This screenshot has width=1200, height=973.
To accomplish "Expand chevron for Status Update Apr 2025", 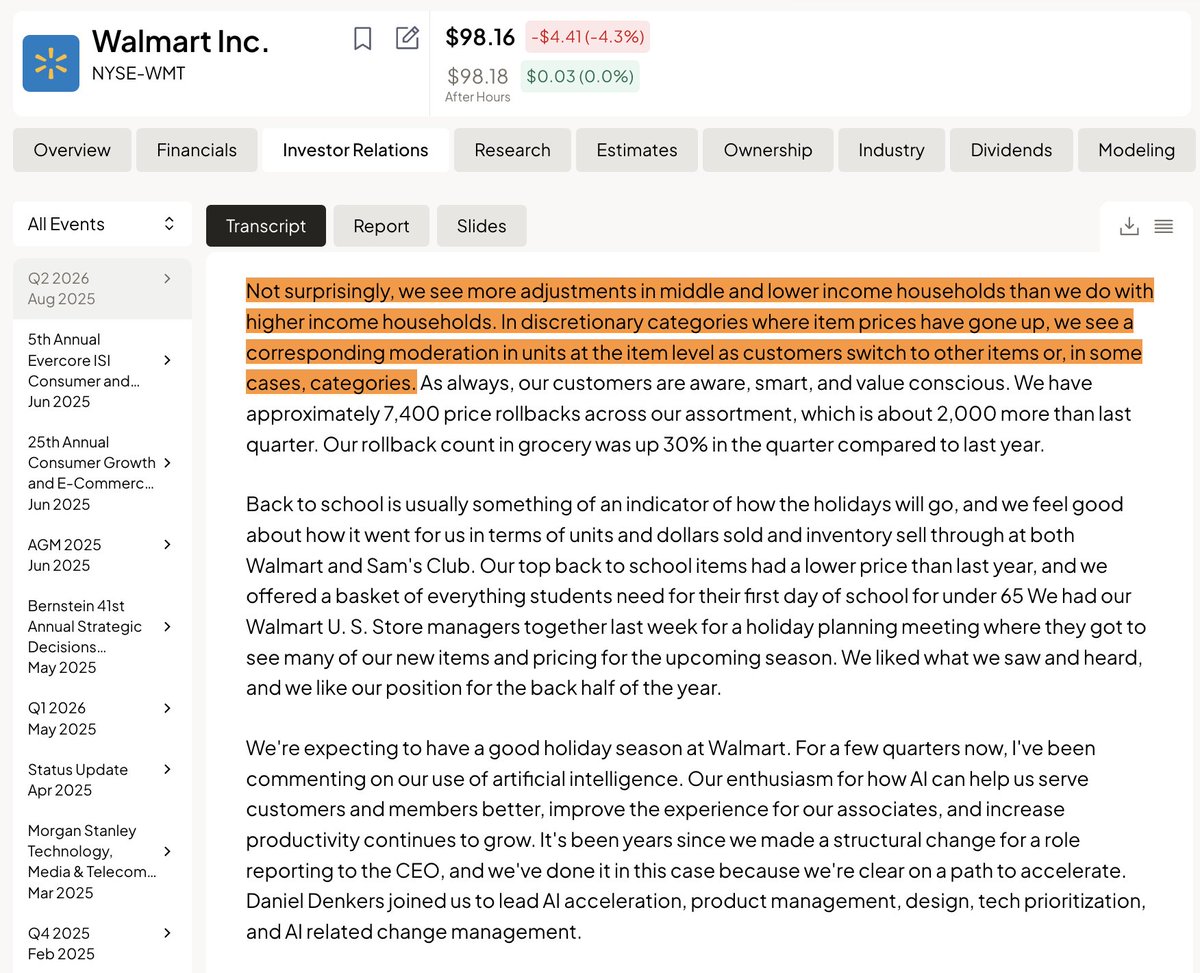I will (x=167, y=769).
